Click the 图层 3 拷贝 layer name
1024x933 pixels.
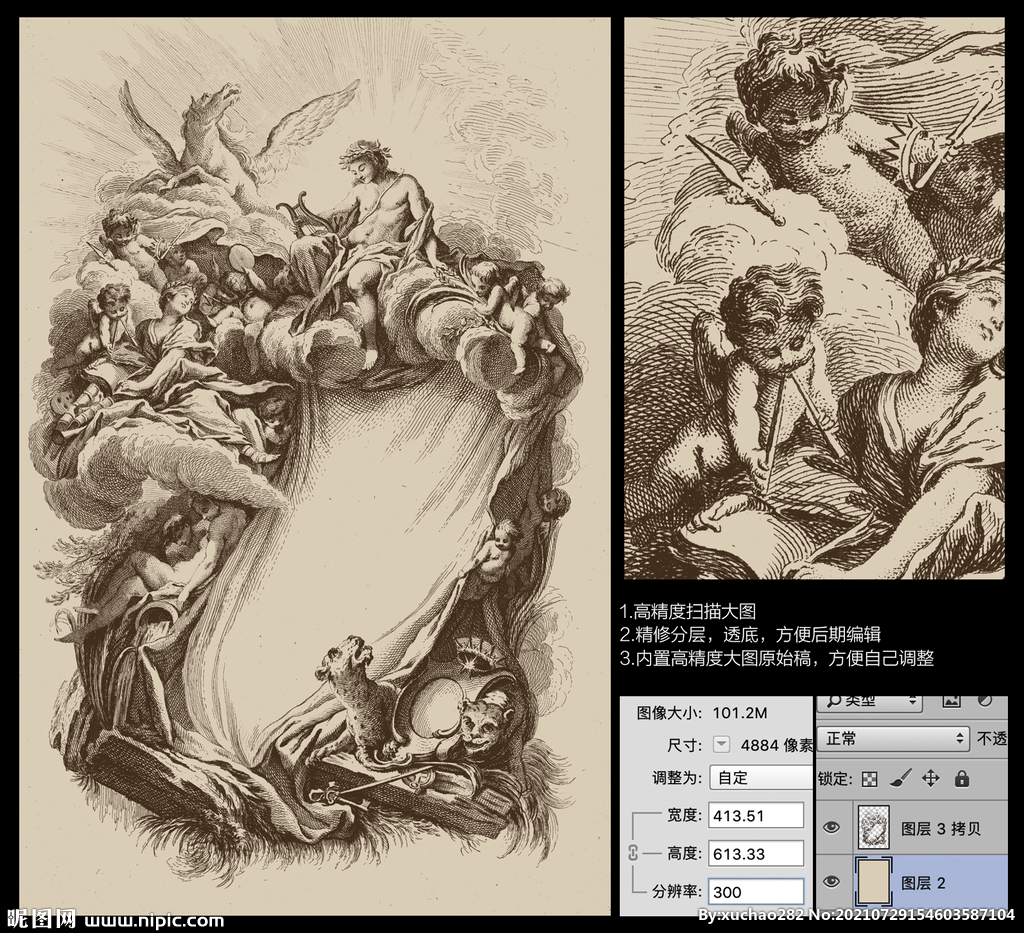pyautogui.click(x=940, y=829)
